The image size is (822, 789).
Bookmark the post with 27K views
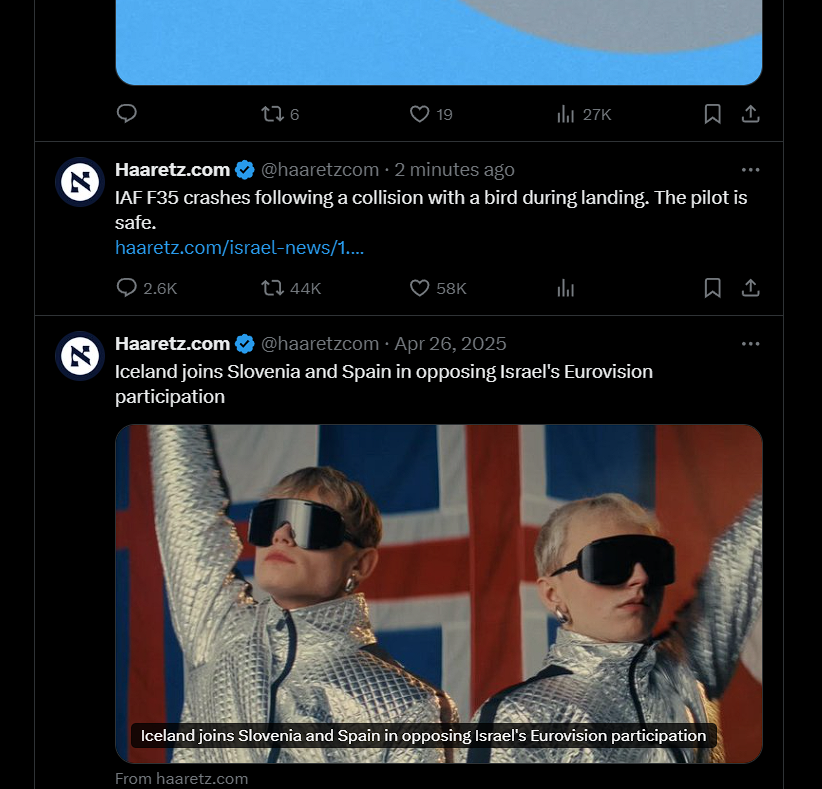712,114
